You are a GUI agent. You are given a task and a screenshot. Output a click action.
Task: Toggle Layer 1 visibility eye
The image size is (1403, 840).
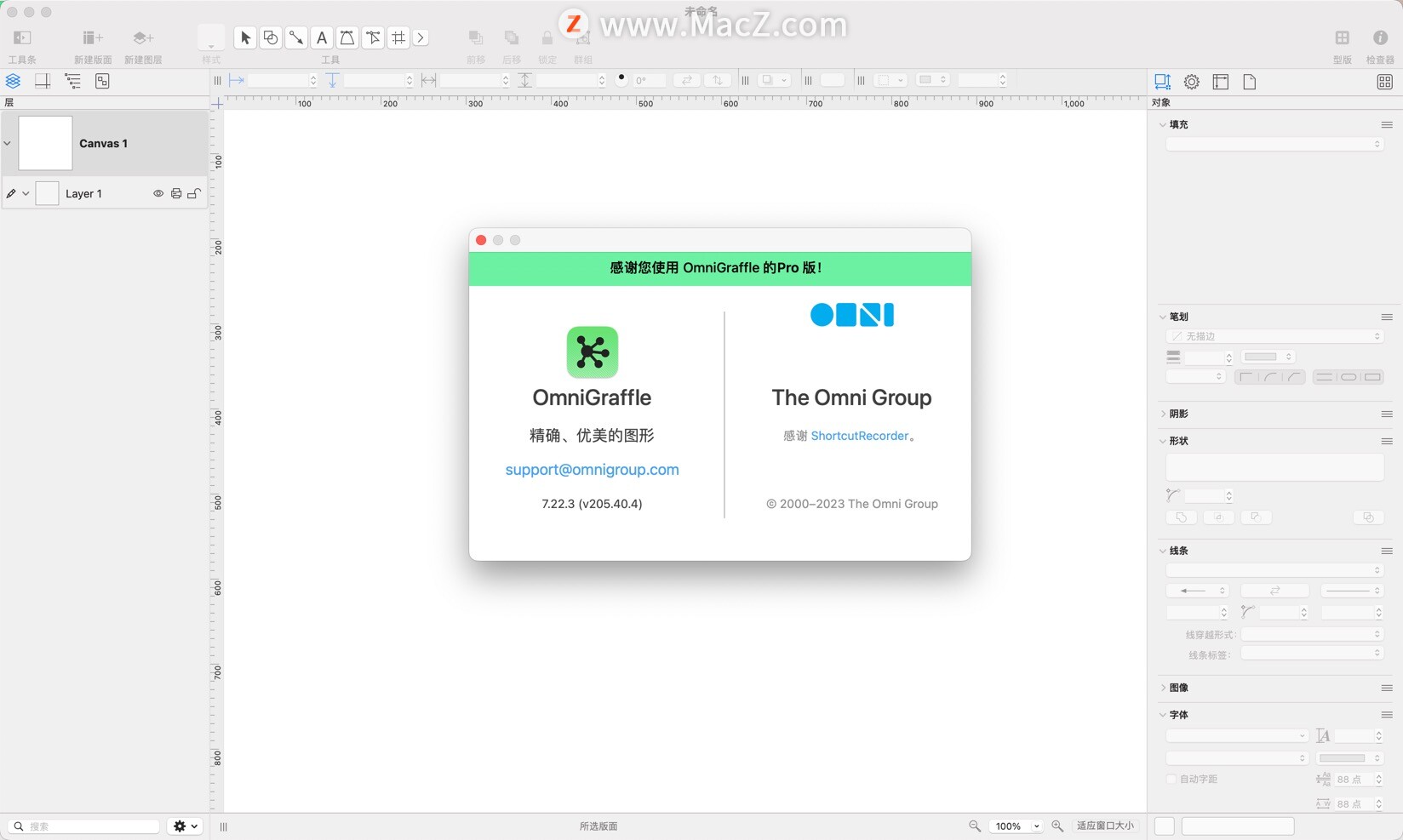158,193
